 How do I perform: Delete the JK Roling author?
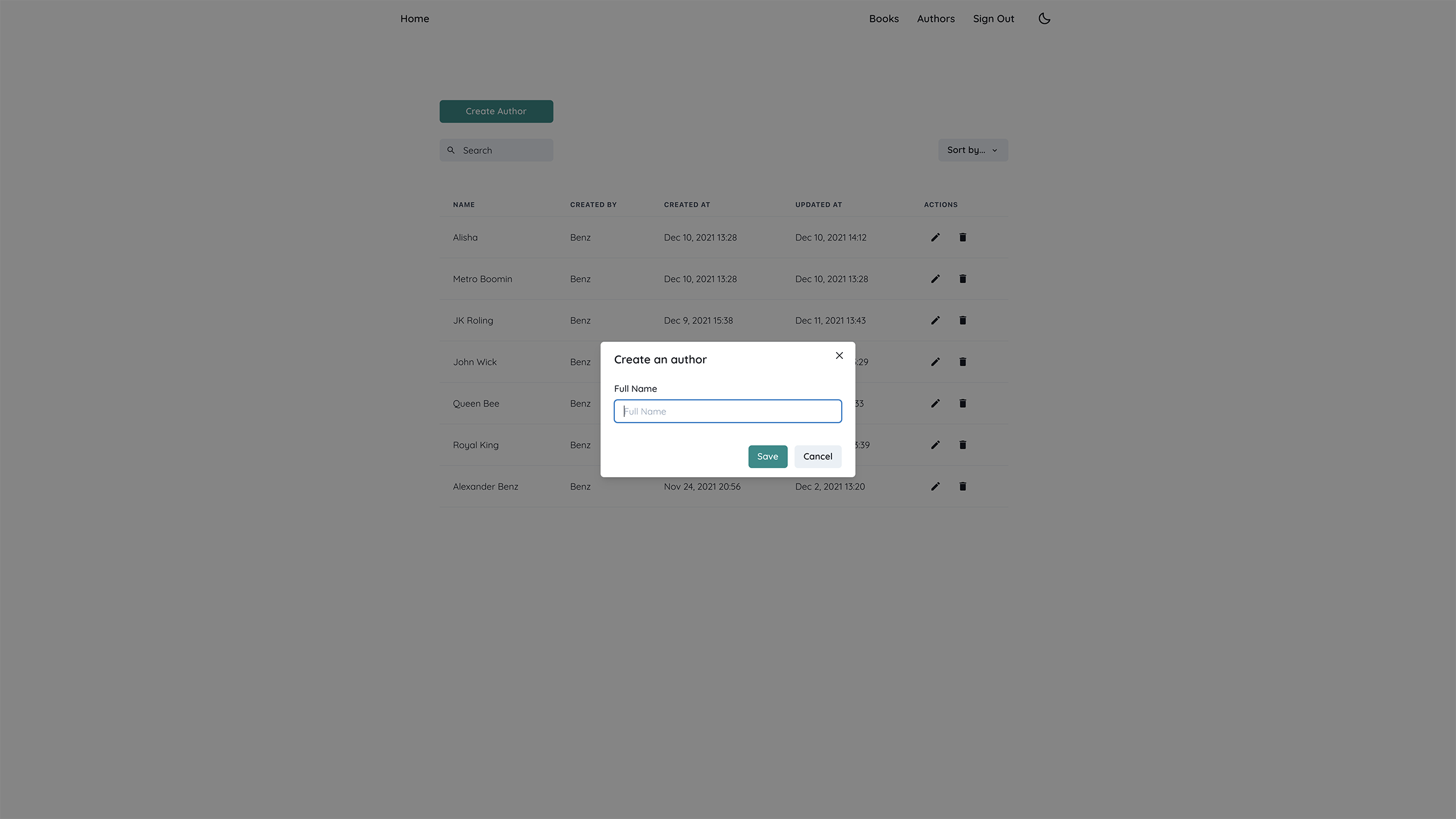pyautogui.click(x=962, y=320)
